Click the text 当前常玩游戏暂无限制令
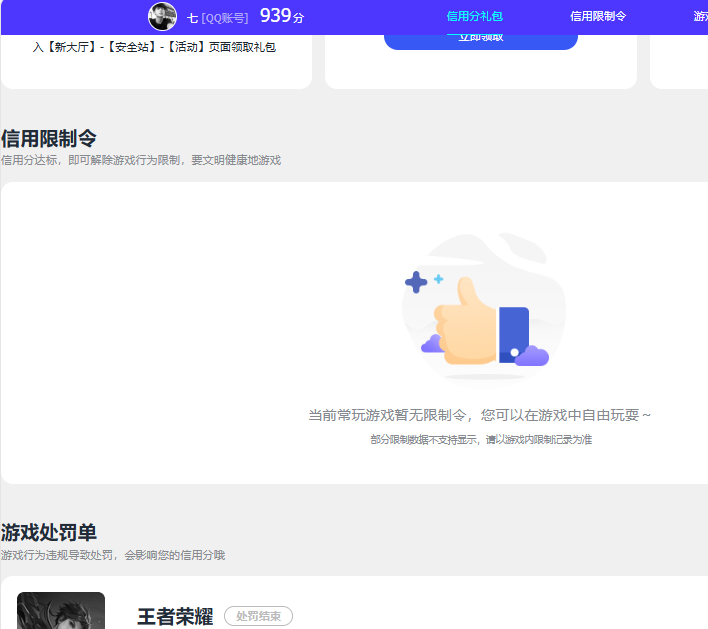708x629 pixels. coord(387,415)
